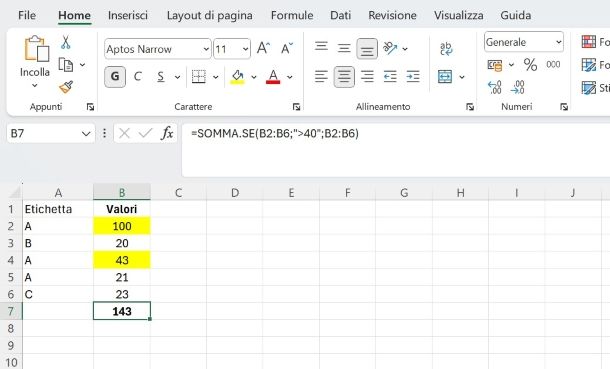
Task: Click the Select All corner triangle
Action: pyautogui.click(x=14, y=192)
